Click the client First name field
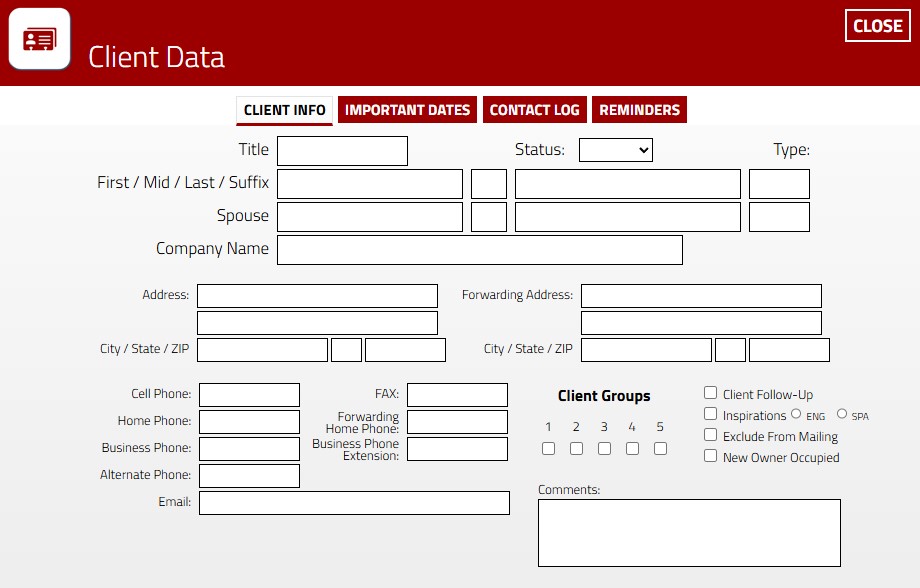 pos(370,184)
